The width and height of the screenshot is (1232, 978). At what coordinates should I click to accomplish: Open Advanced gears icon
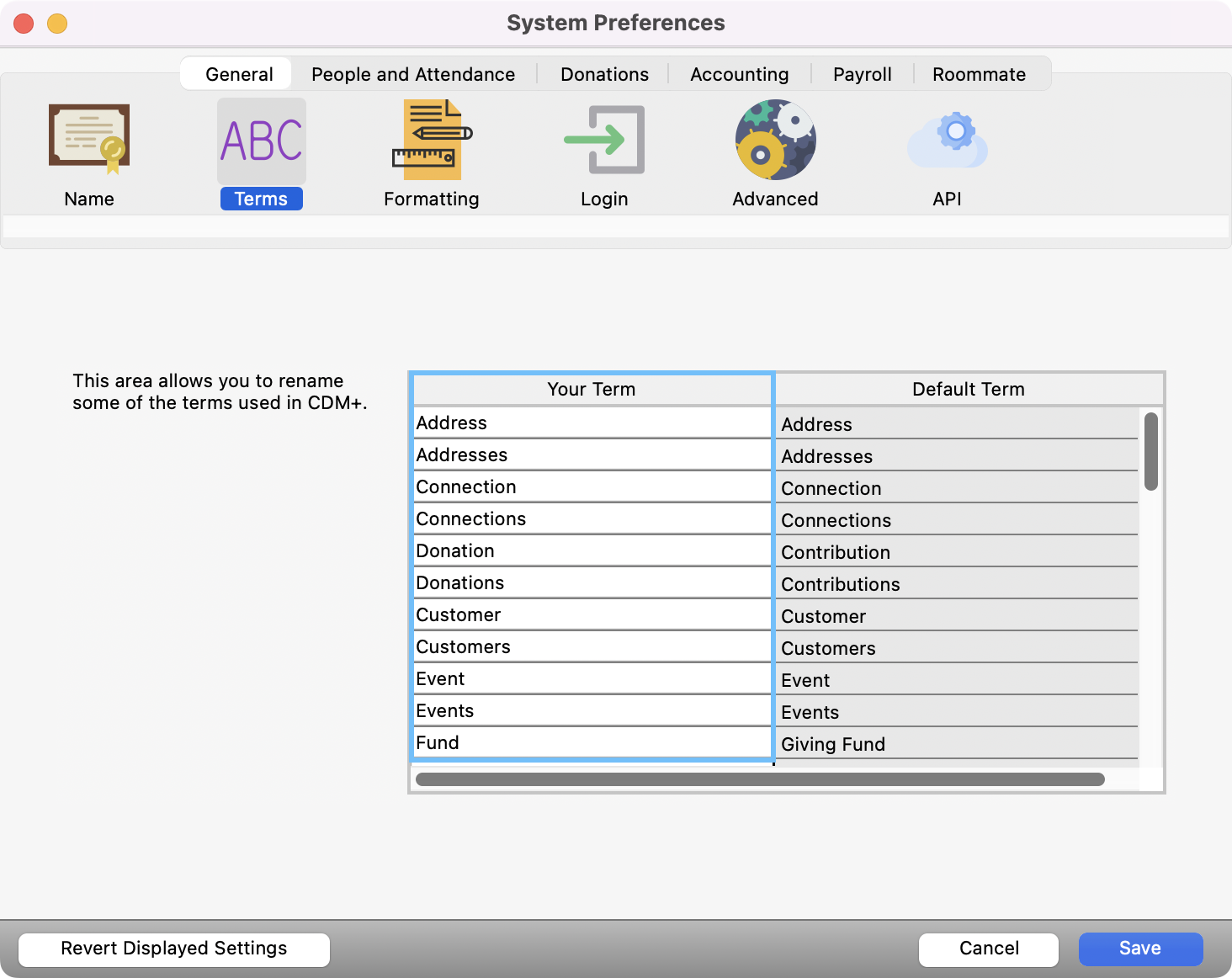click(775, 140)
